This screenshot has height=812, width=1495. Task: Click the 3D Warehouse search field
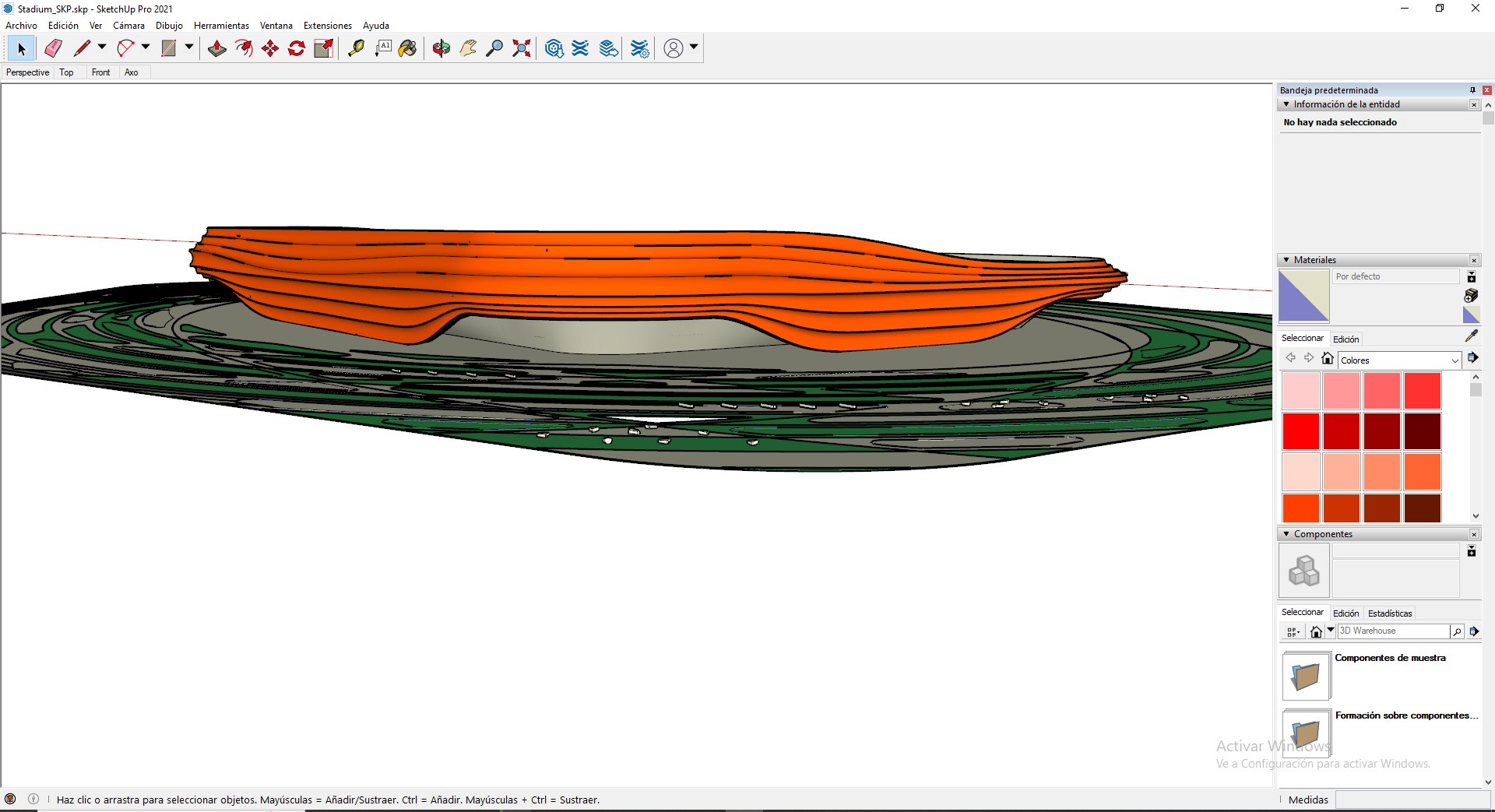pyautogui.click(x=1393, y=631)
